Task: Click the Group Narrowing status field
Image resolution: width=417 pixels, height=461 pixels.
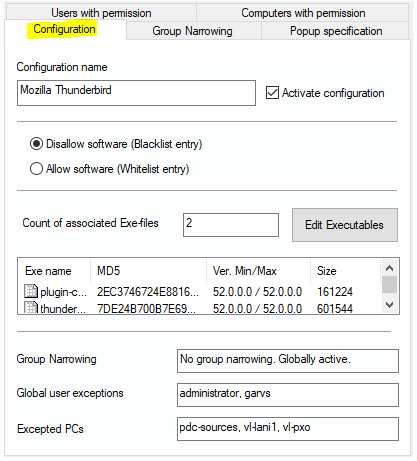Action: point(288,361)
